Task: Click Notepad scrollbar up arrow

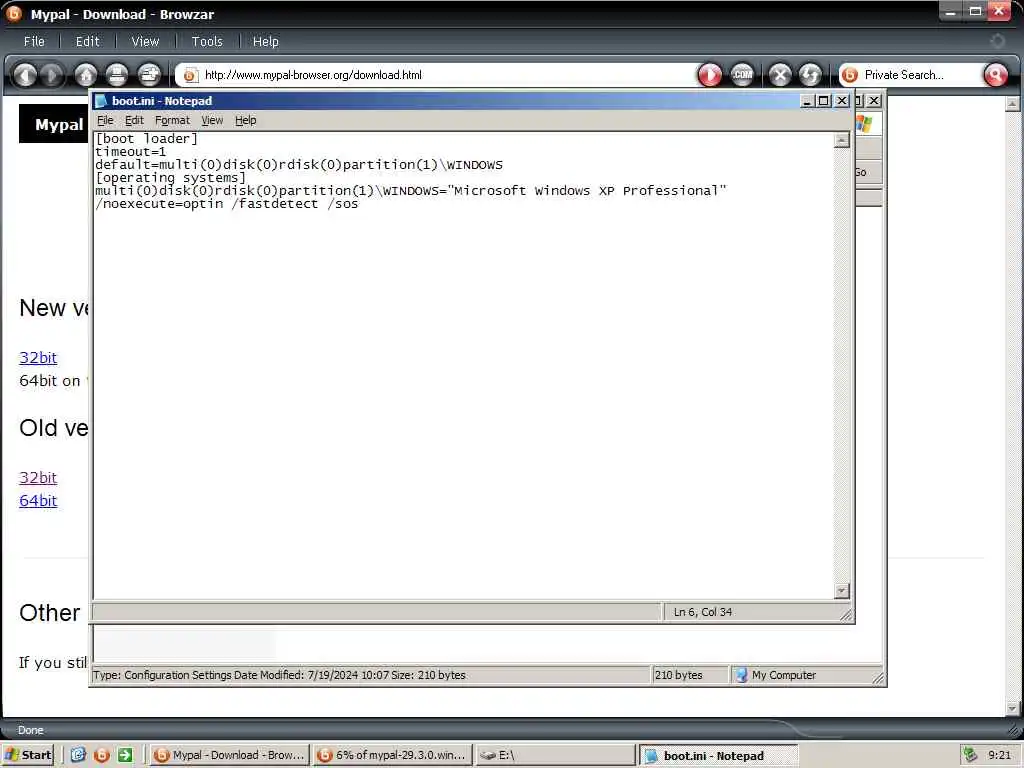Action: tap(842, 140)
